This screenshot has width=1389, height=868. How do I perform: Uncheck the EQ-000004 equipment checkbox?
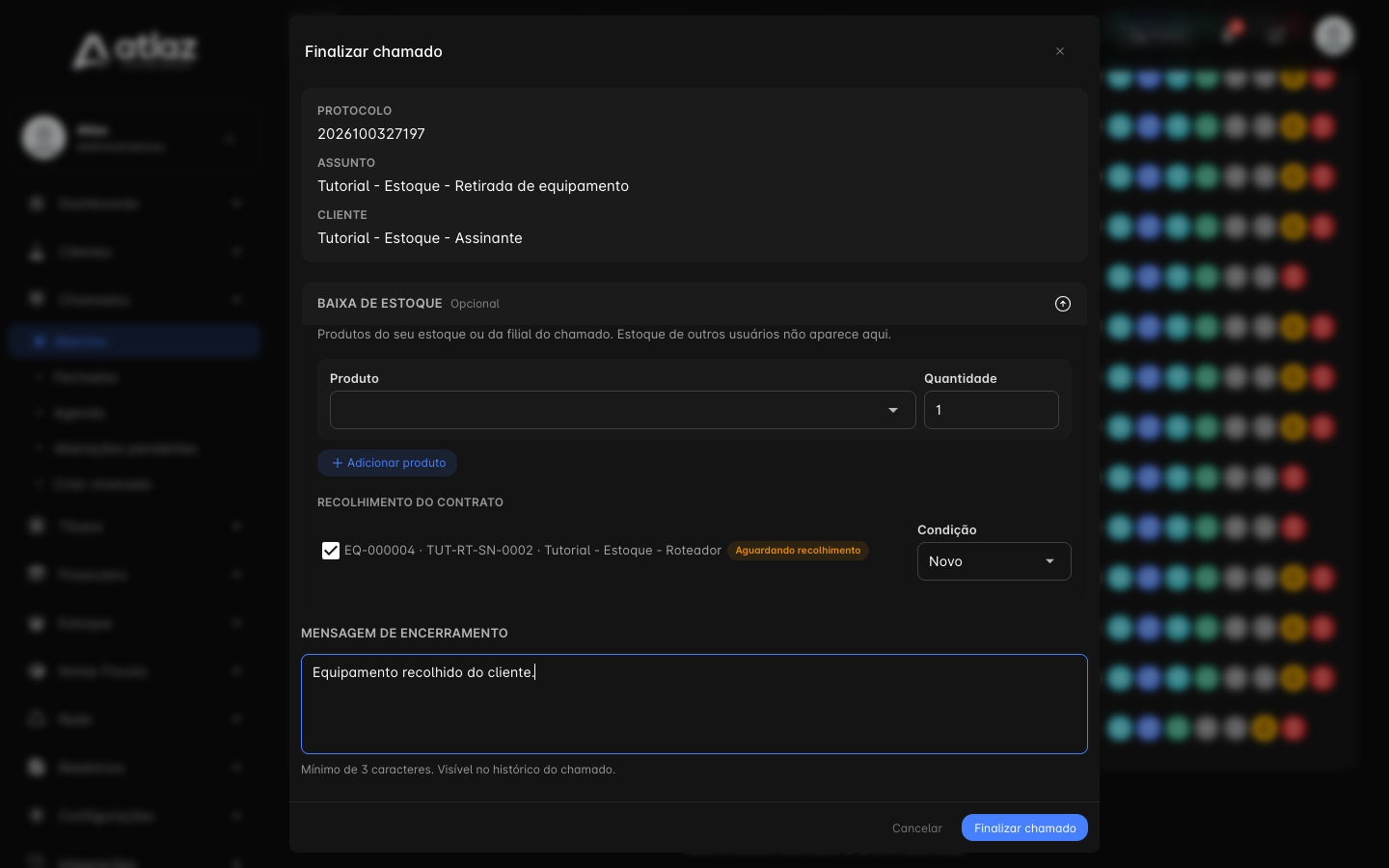(x=331, y=551)
